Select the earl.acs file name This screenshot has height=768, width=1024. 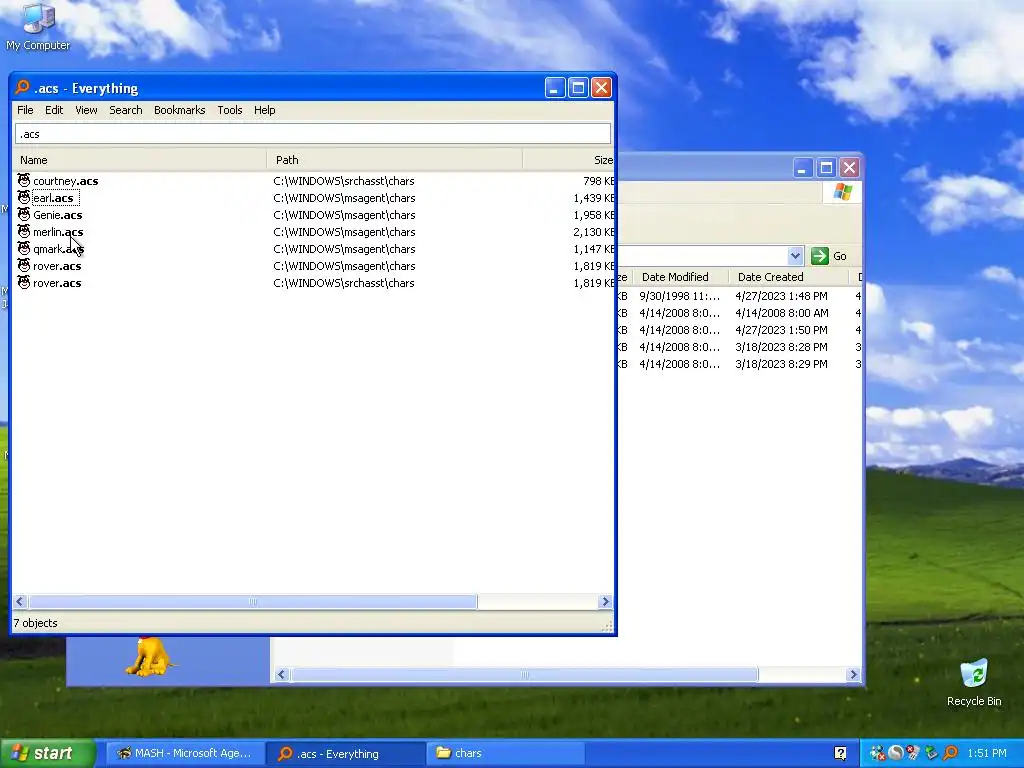pos(53,198)
